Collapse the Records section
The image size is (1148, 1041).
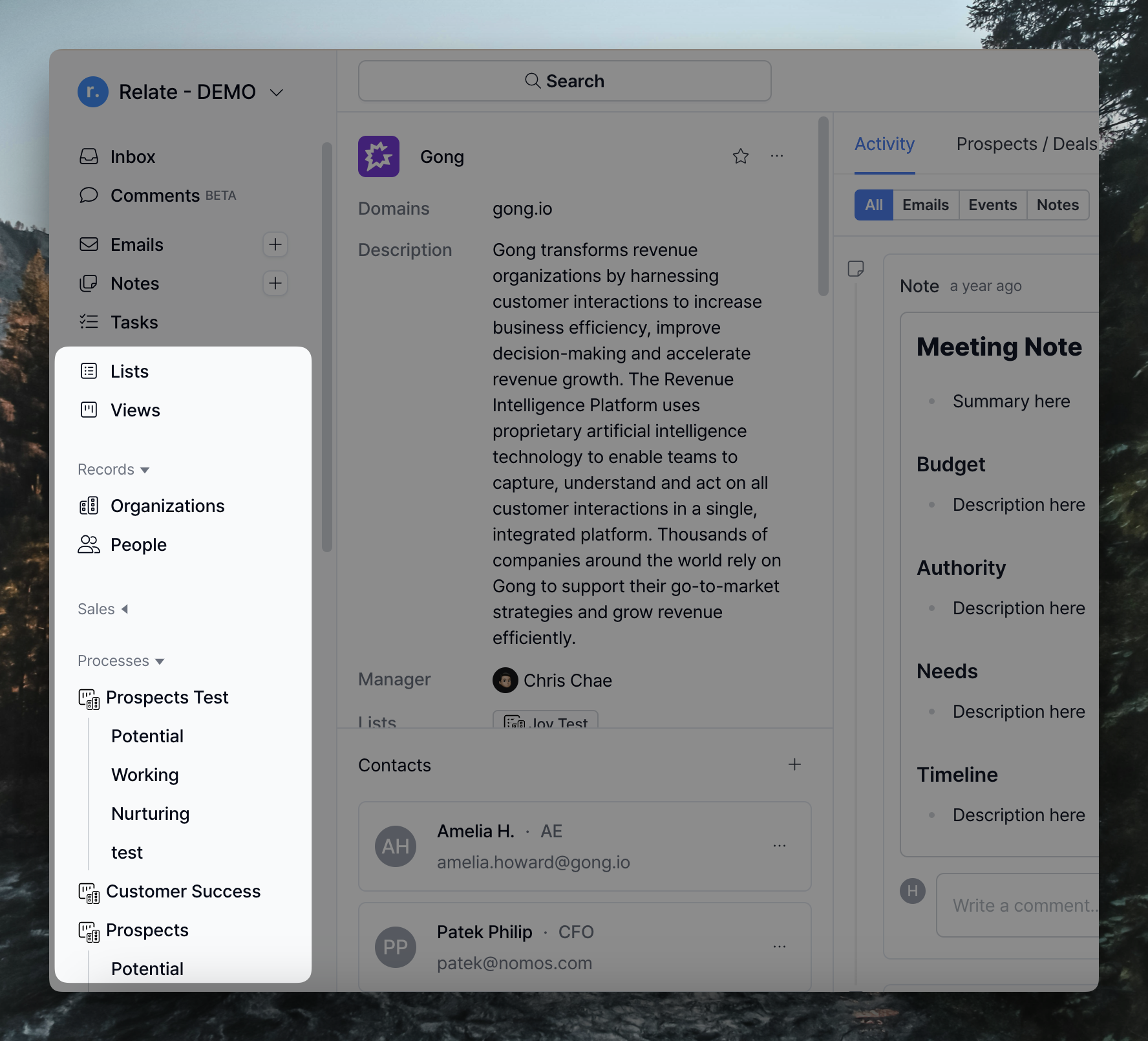(114, 469)
